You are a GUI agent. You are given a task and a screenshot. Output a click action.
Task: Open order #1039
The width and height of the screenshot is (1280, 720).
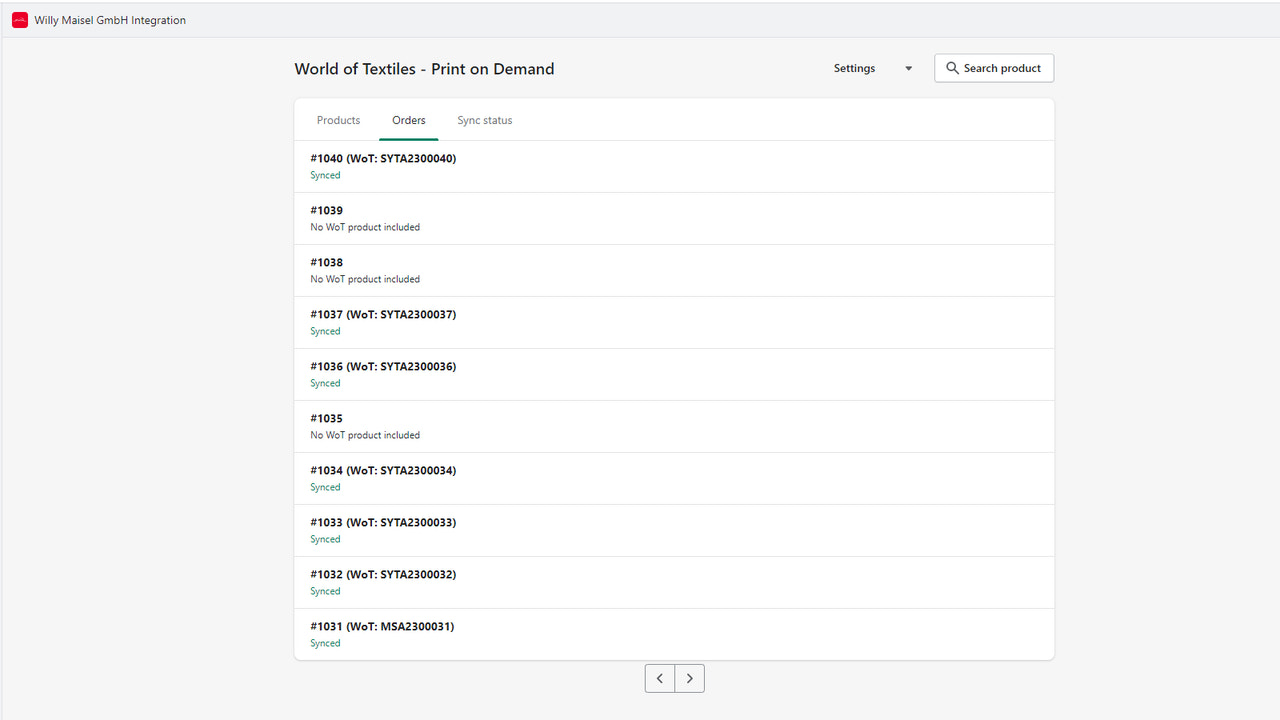coord(674,219)
